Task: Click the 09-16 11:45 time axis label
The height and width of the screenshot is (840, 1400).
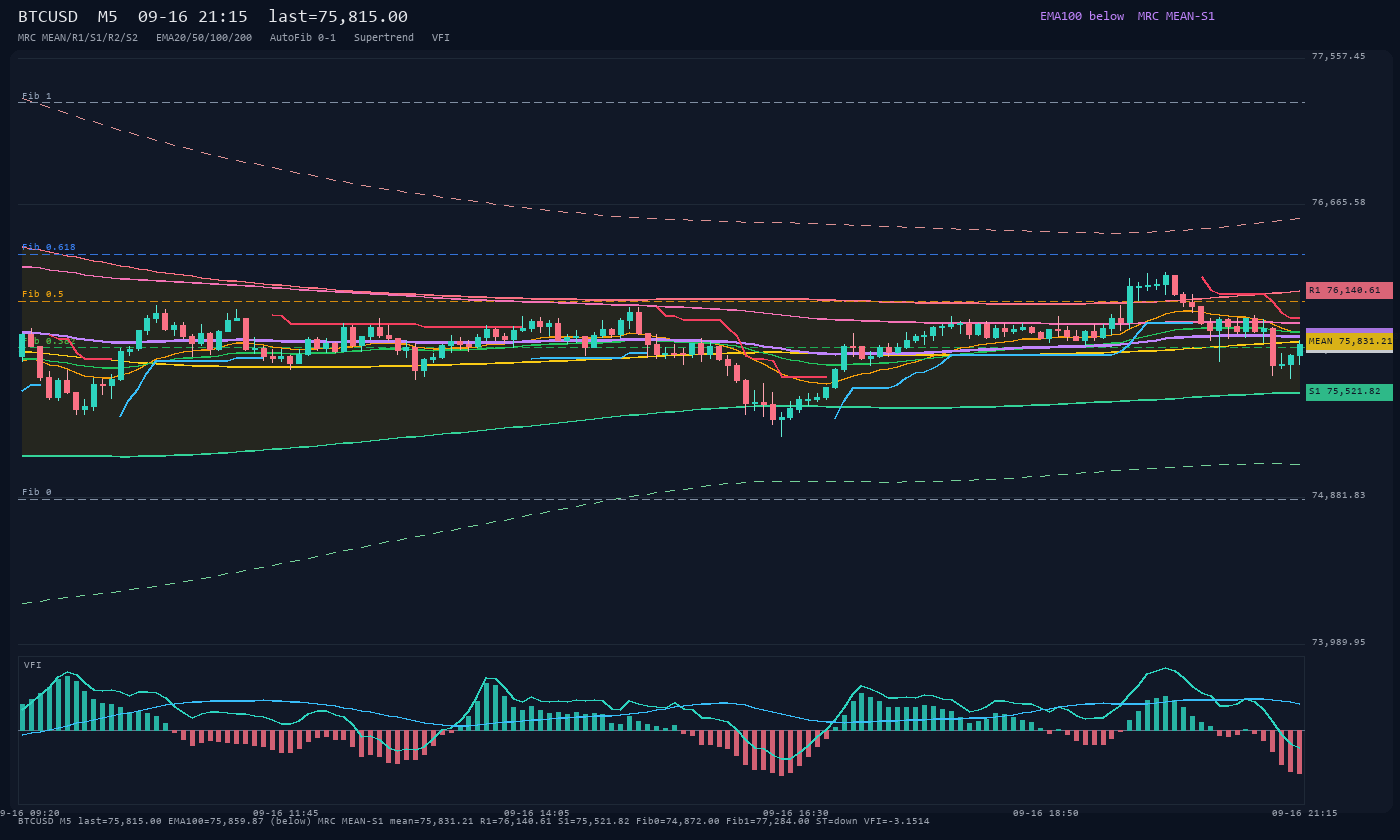Action: tap(286, 813)
